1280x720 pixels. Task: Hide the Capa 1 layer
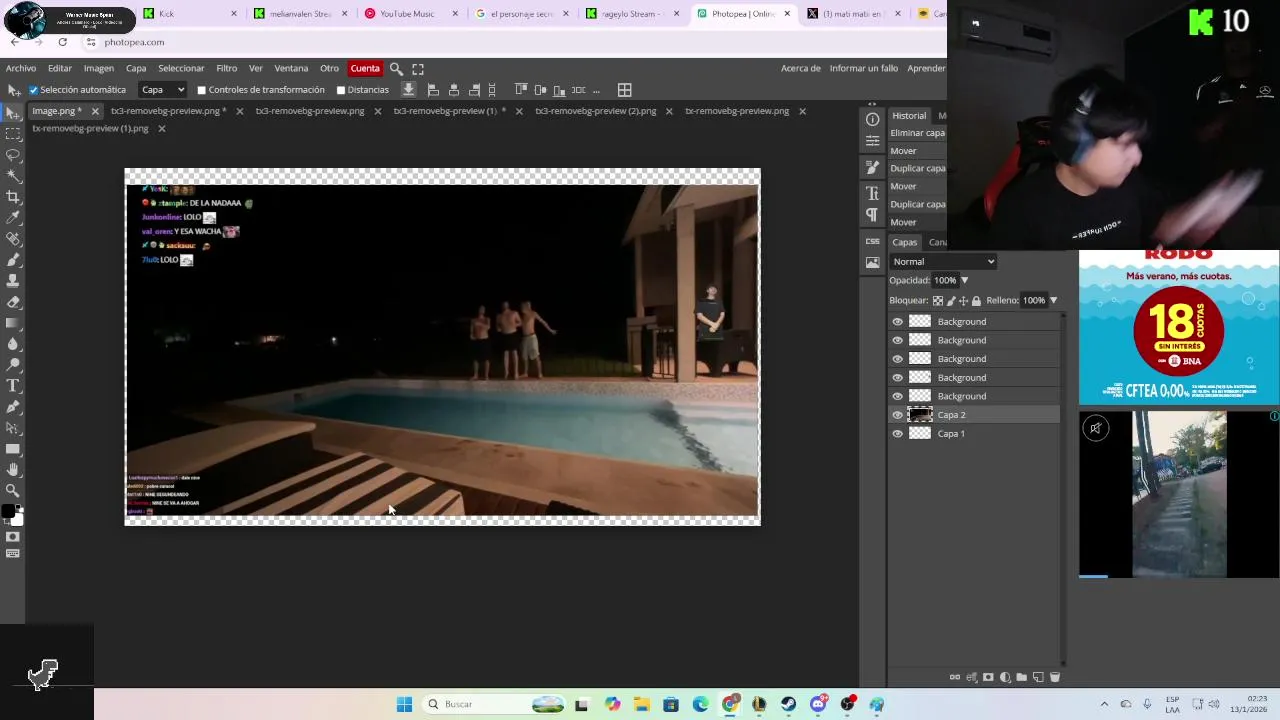pyautogui.click(x=897, y=434)
